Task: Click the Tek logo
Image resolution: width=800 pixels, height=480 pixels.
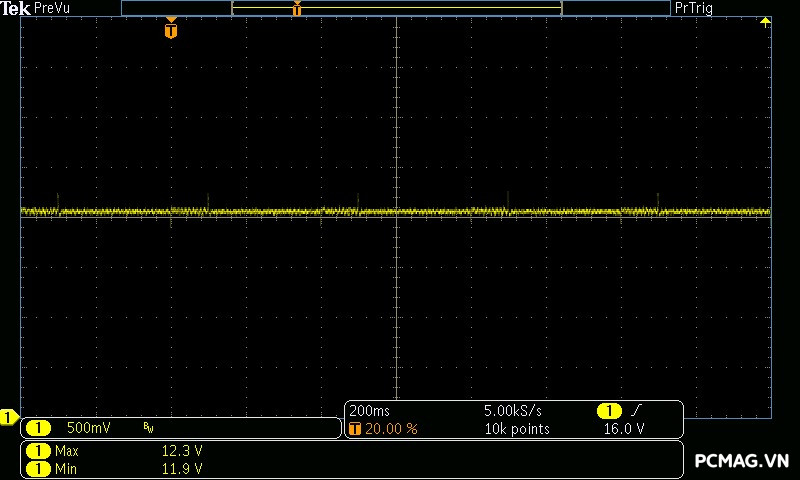Action: click(15, 8)
